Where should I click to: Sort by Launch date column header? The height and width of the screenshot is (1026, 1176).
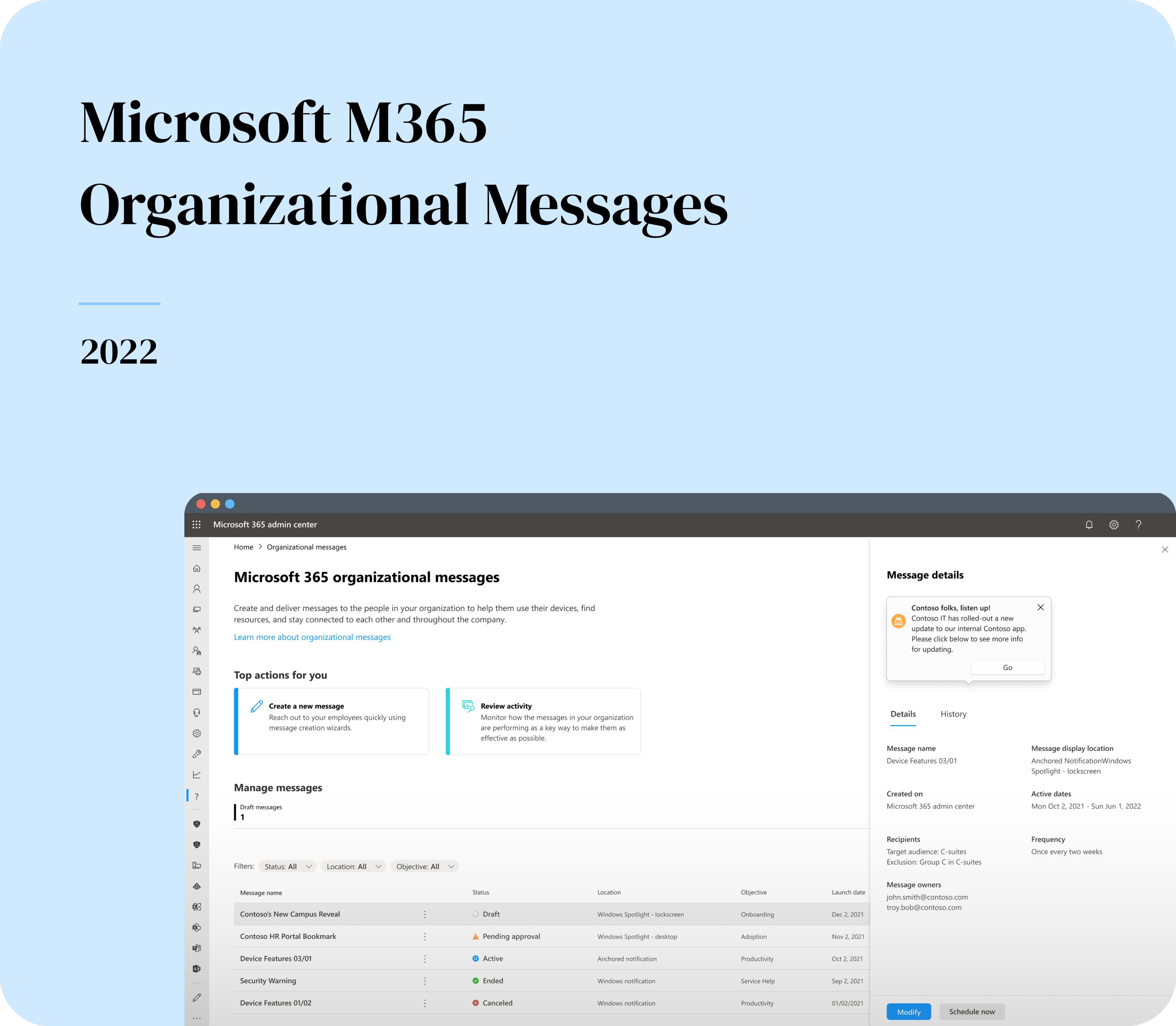848,892
